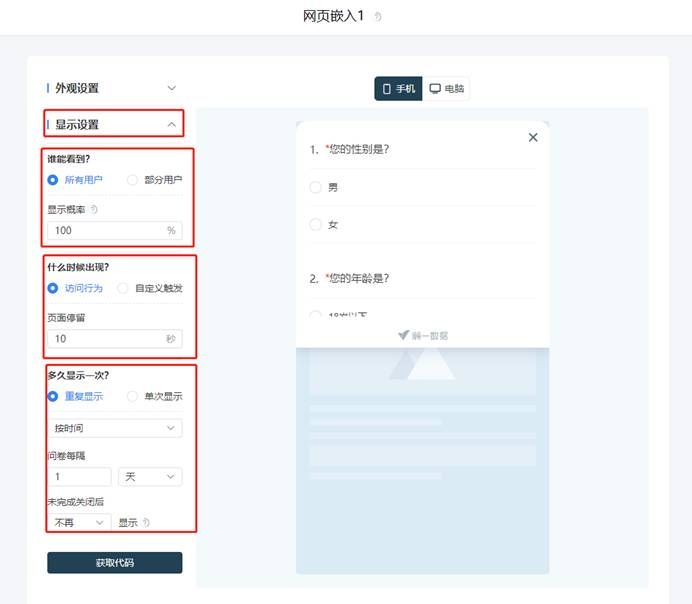Open the 不再 dropdown
This screenshot has width=692, height=604.
coord(79,522)
